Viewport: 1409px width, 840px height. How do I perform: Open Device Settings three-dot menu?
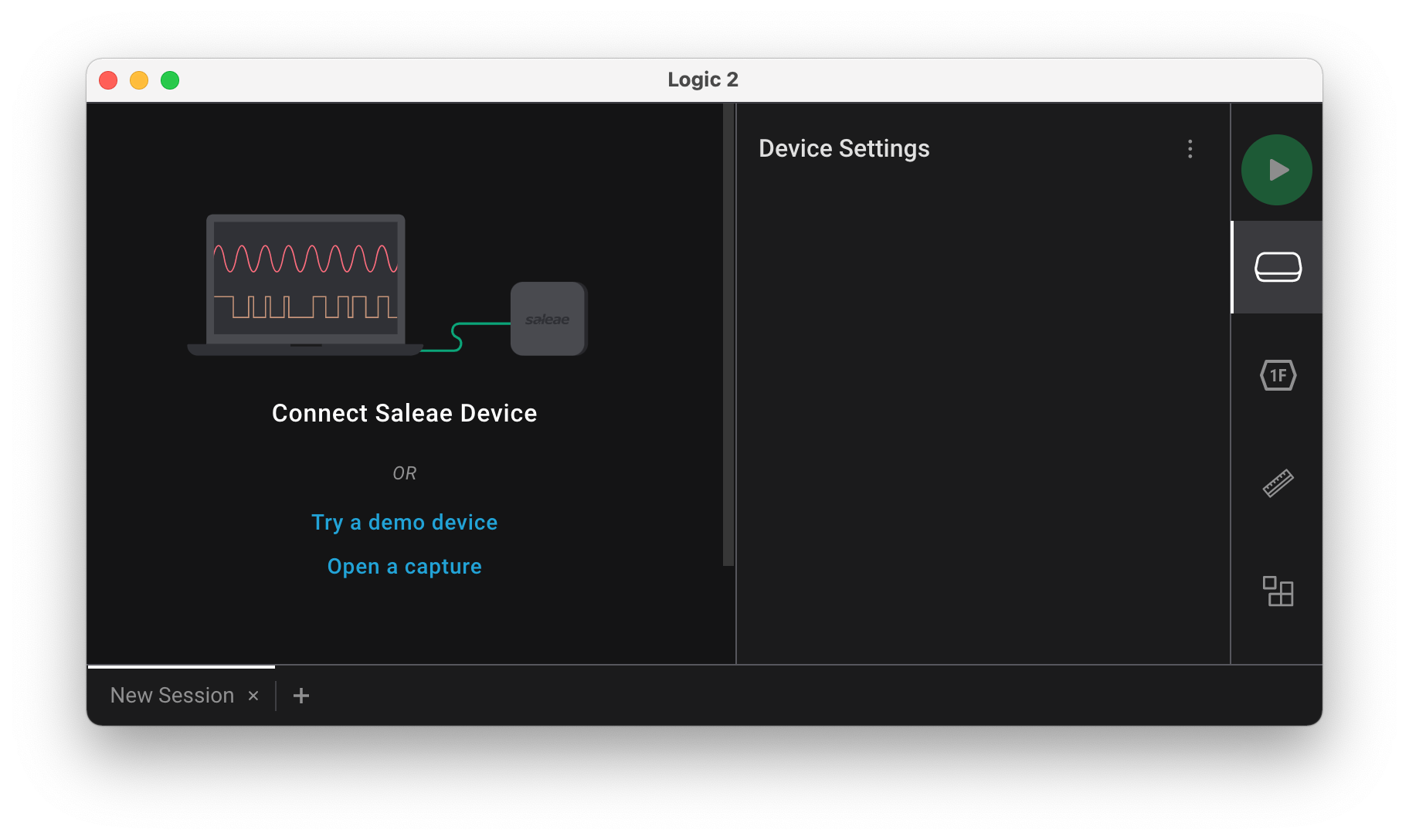coord(1190,149)
